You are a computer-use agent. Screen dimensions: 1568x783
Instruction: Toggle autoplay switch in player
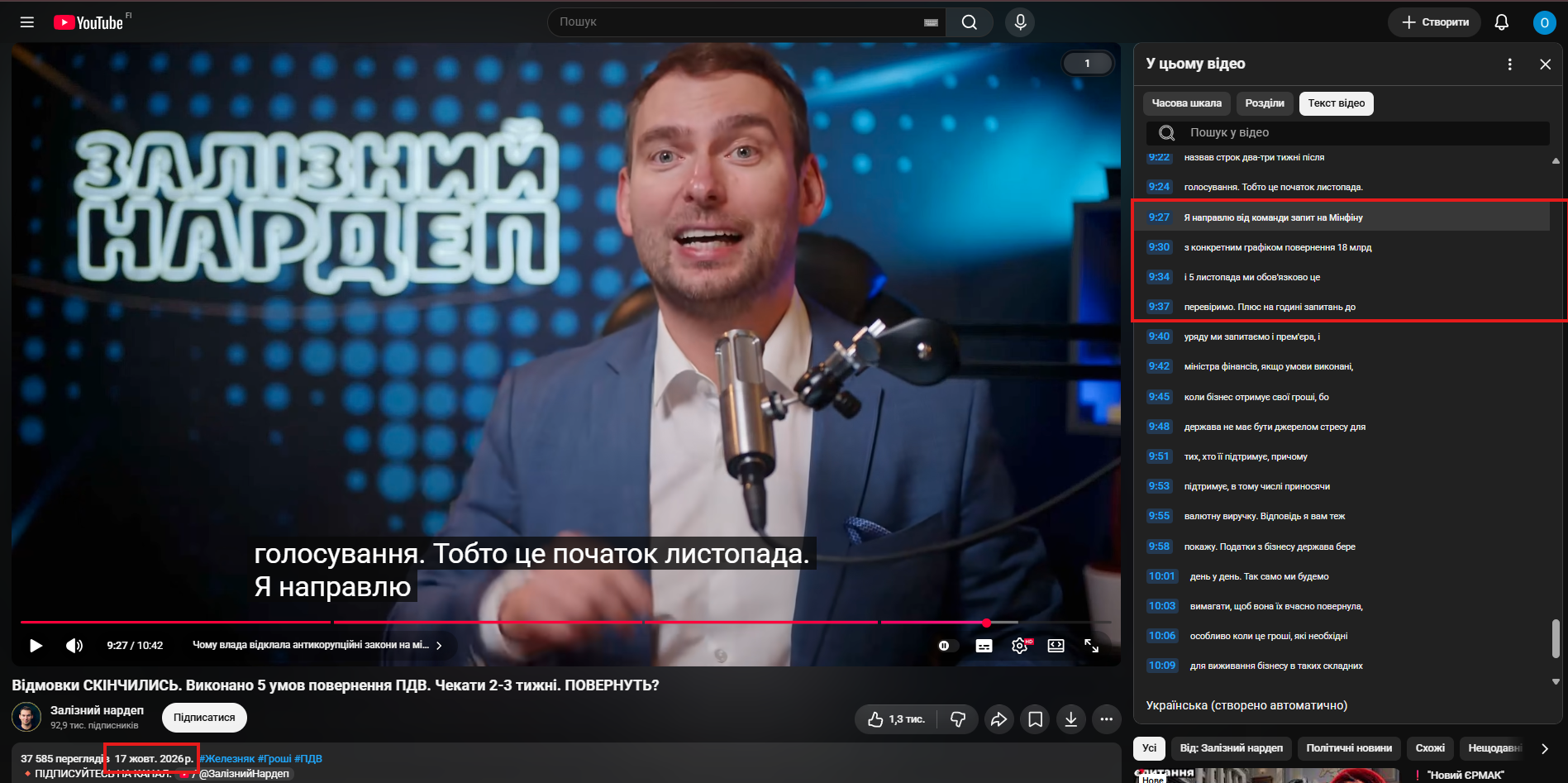click(x=947, y=646)
